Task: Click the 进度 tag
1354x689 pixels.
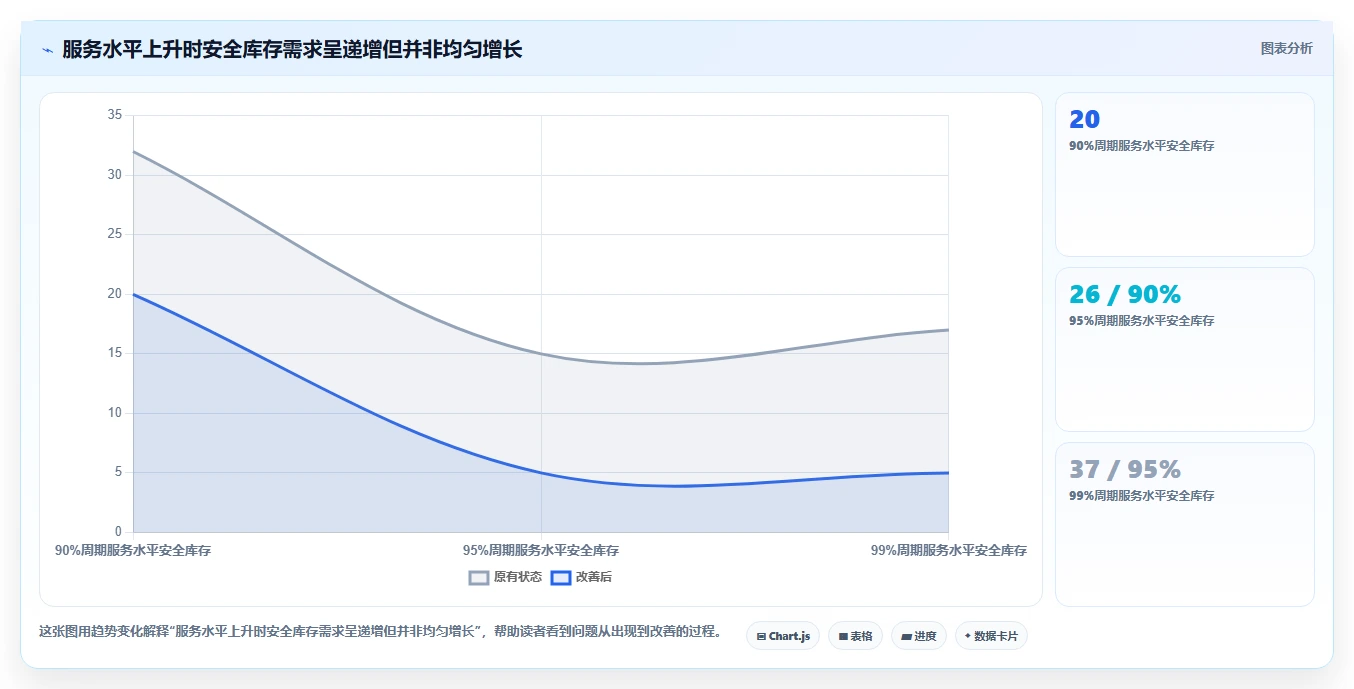Action: (x=918, y=636)
